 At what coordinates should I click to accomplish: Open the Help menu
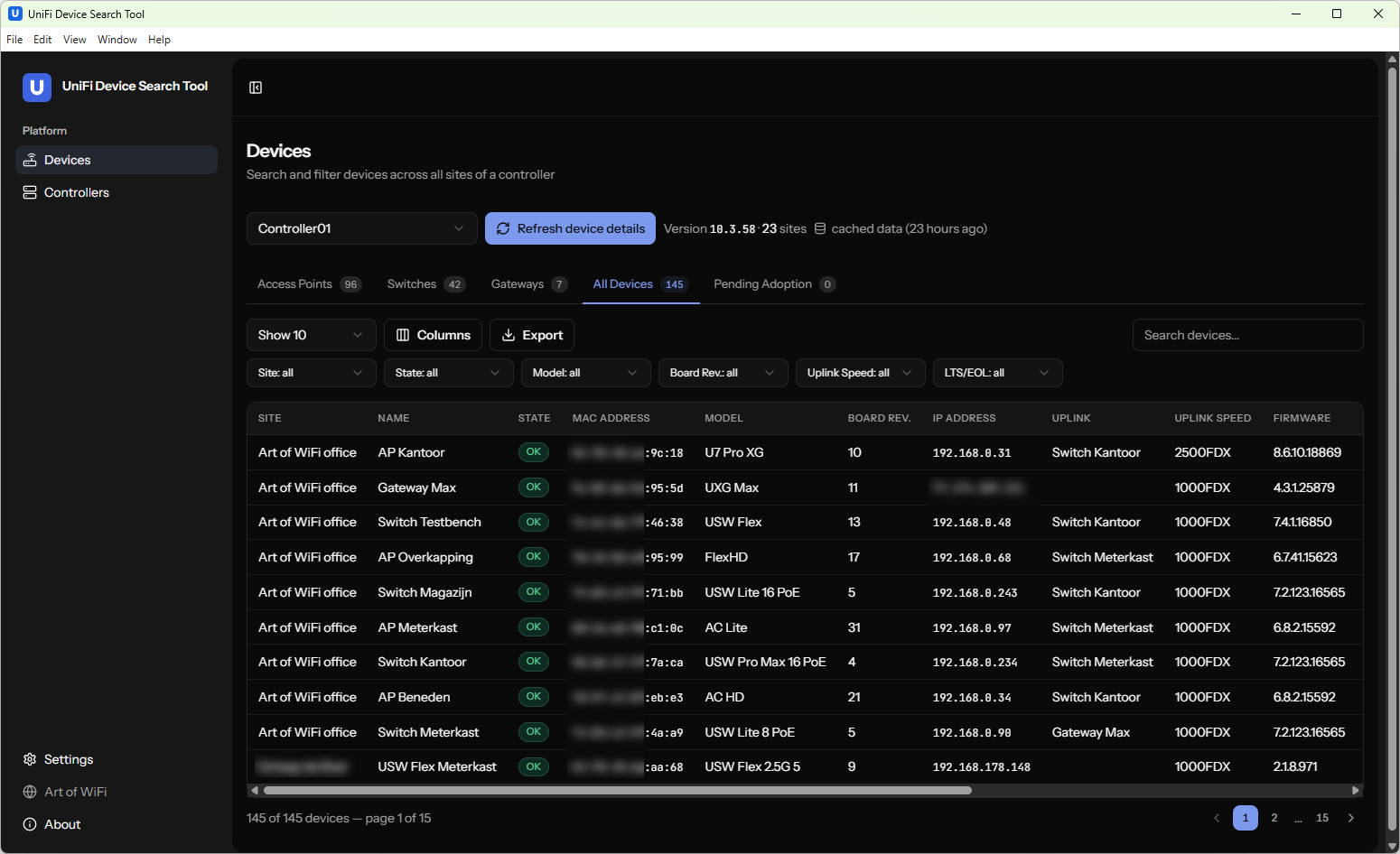point(159,40)
